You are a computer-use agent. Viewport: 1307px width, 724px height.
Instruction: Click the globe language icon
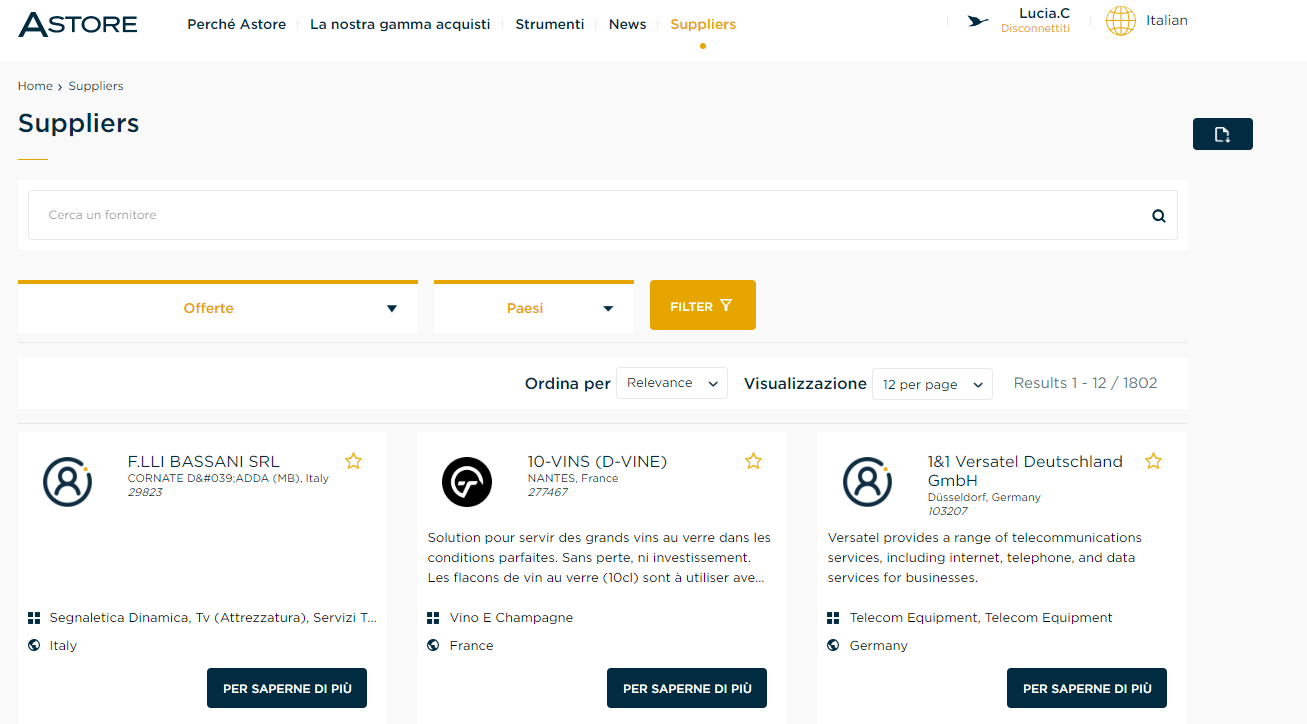pos(1121,21)
